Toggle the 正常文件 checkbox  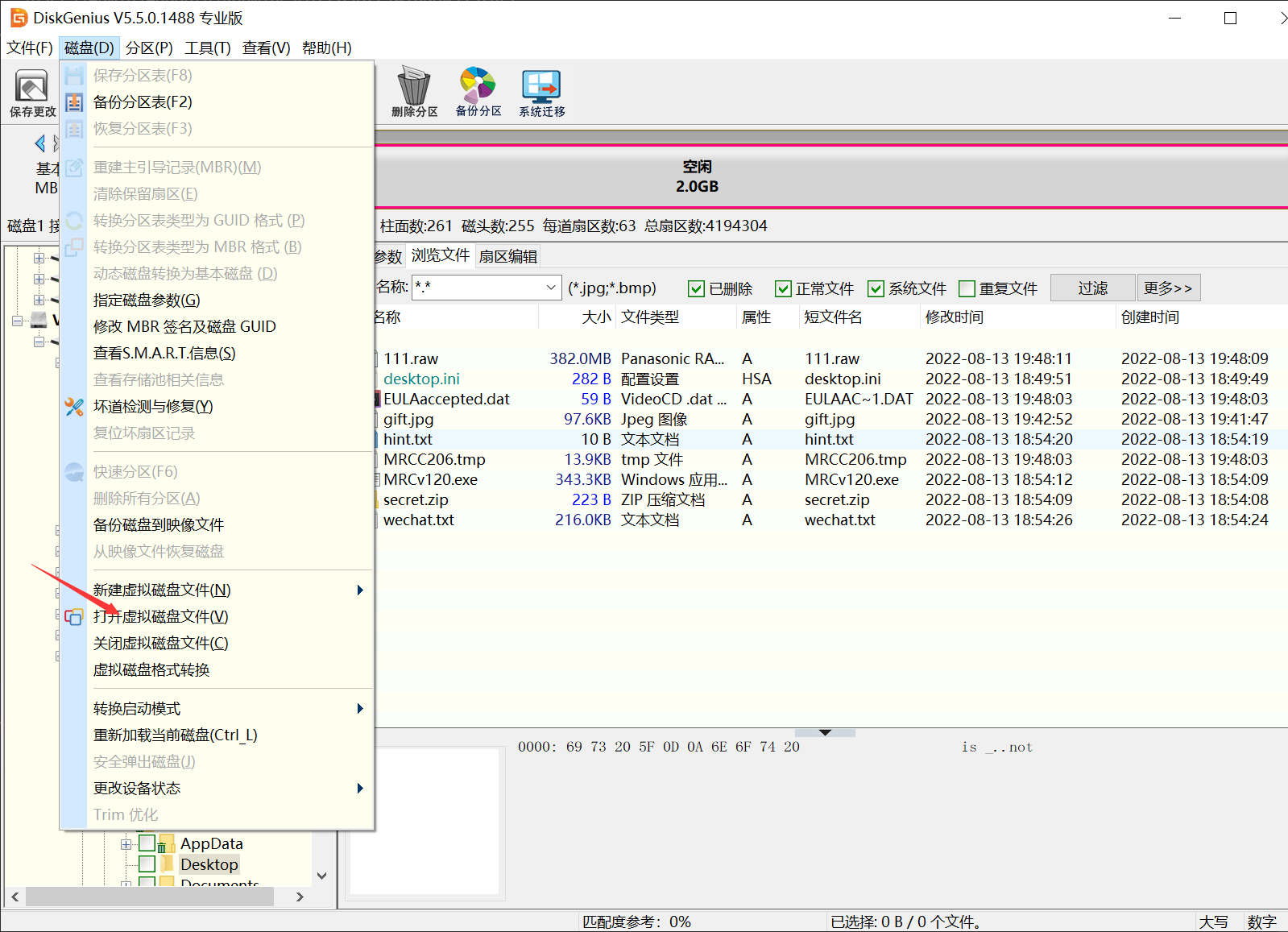coord(783,288)
